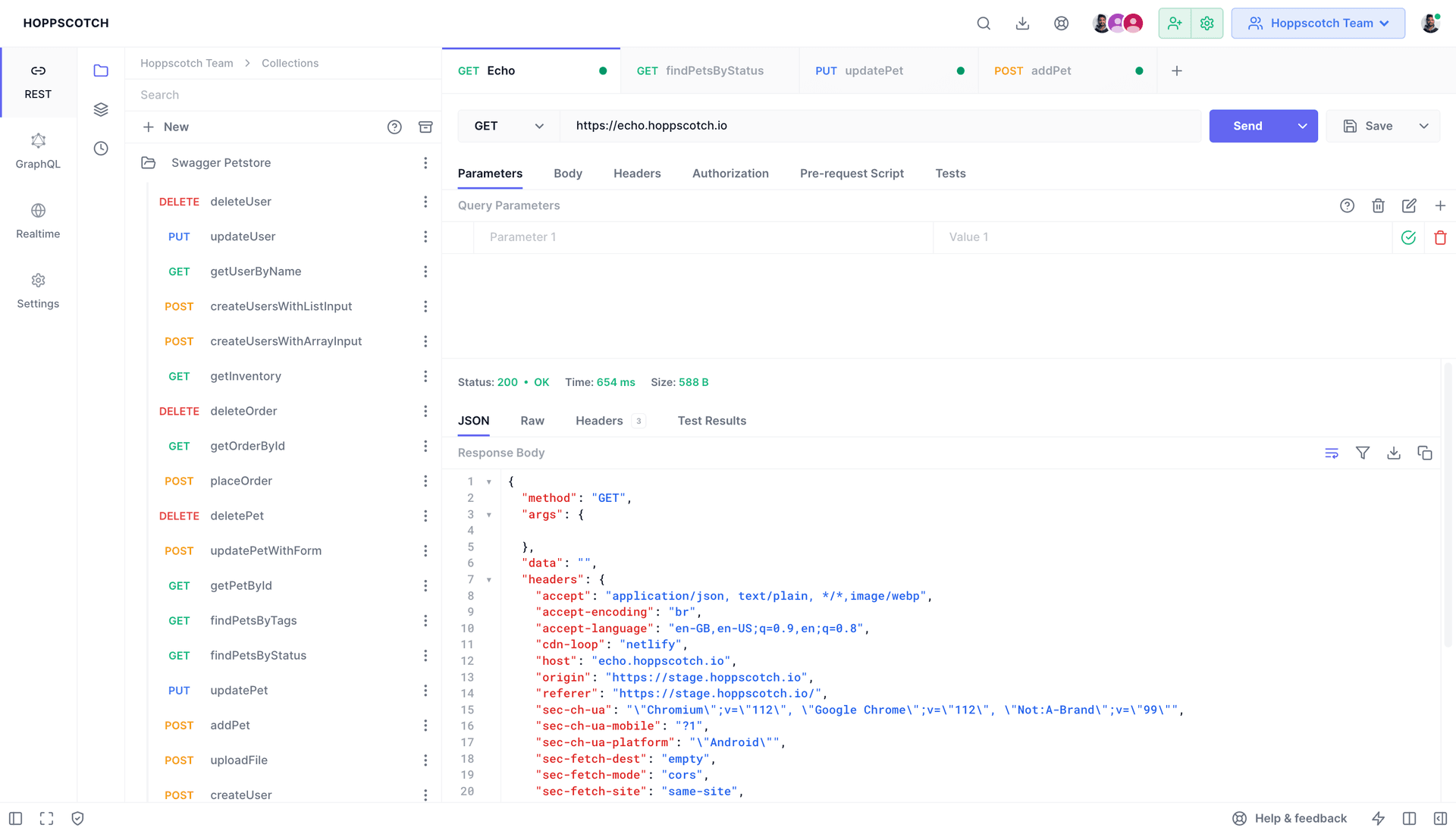
Task: Open more options for placeOrder
Action: pos(425,481)
